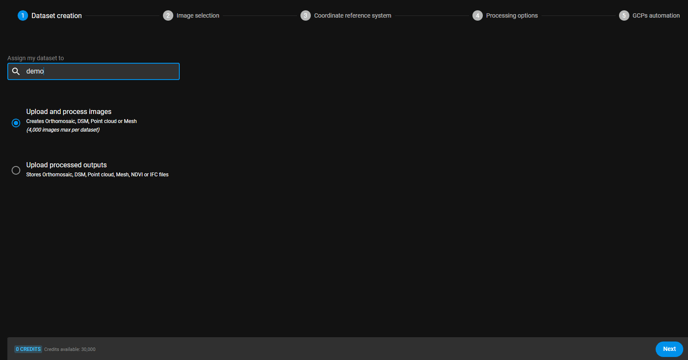Viewport: 688px width, 360px height.
Task: Click step 2 circle icon
Action: [x=168, y=15]
